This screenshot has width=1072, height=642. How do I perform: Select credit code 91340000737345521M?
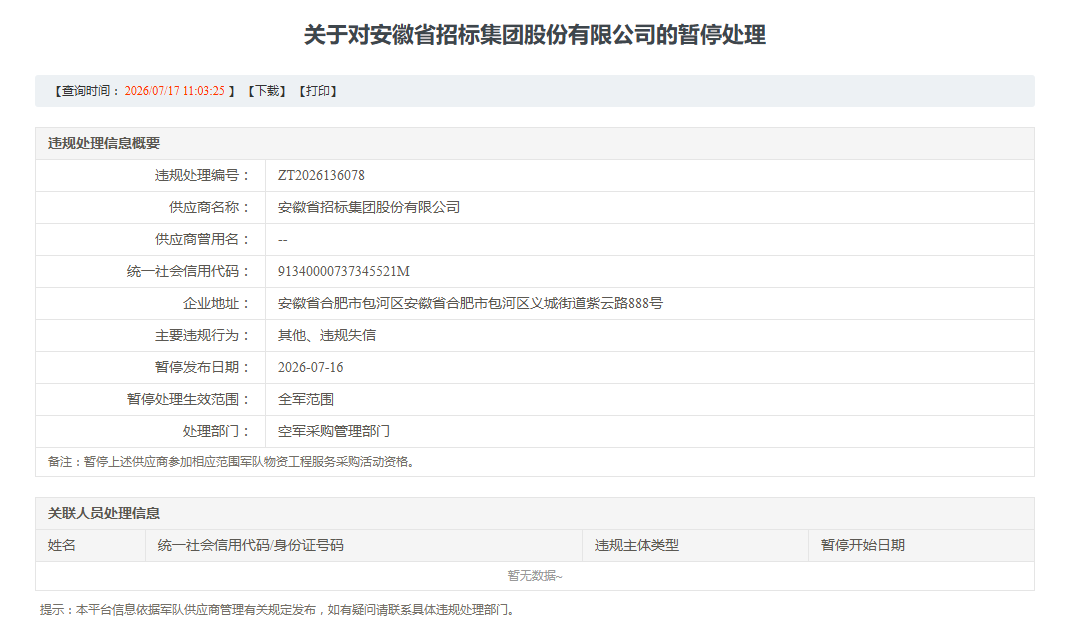tap(343, 271)
